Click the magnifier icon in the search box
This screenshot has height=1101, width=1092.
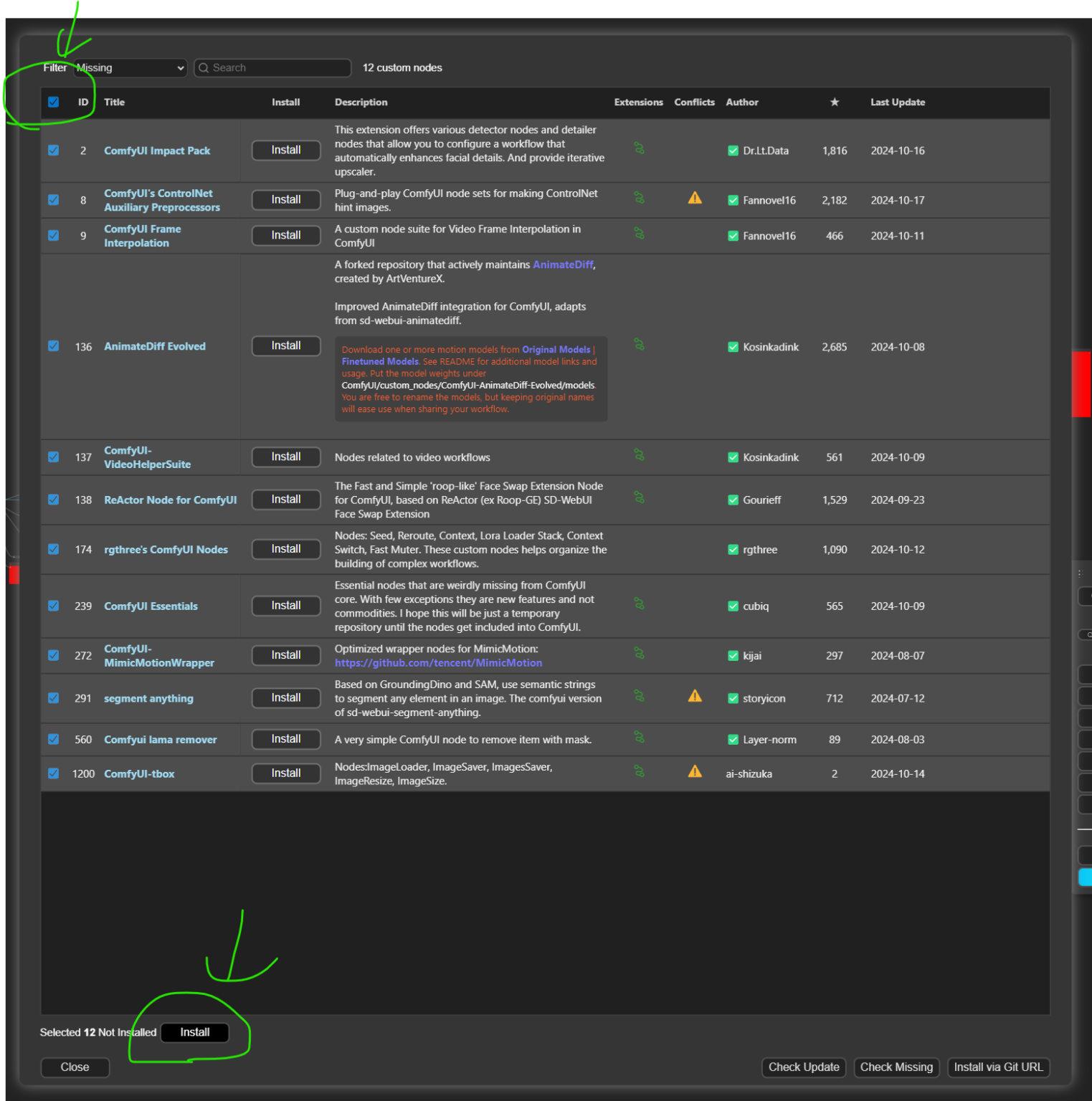204,67
